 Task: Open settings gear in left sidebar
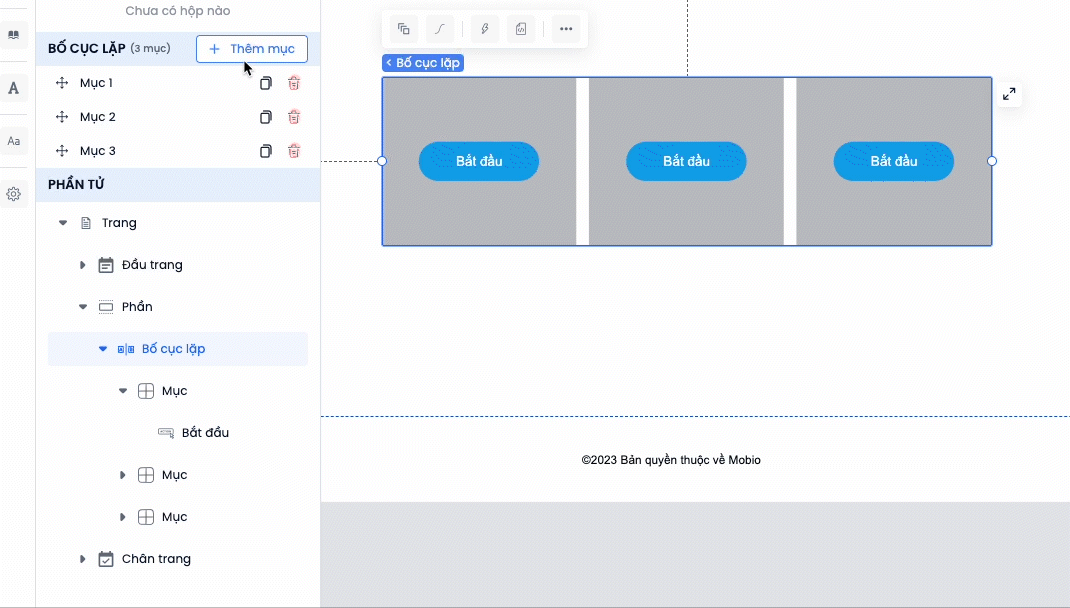14,194
